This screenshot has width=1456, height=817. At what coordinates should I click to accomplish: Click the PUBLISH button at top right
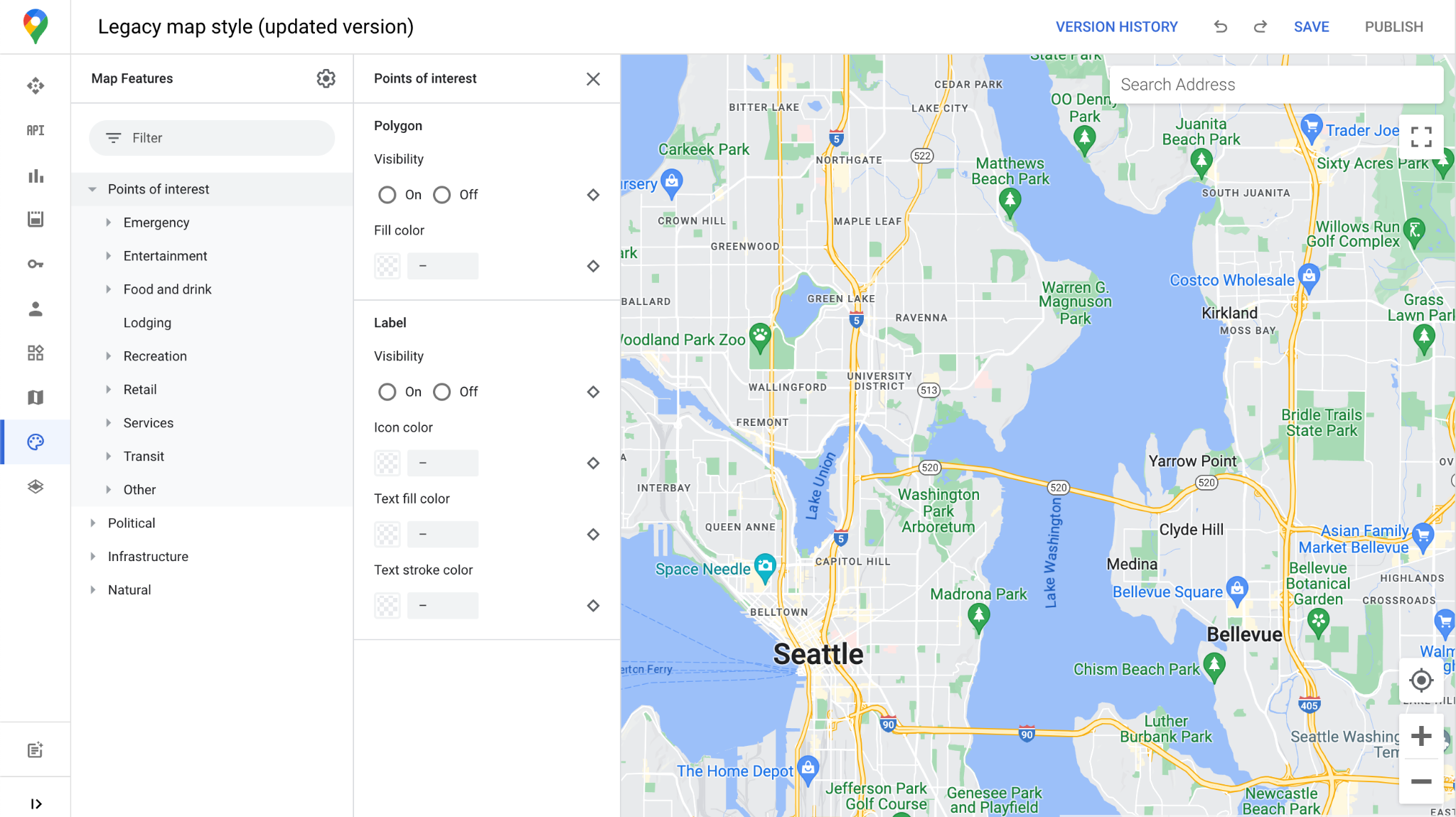pos(1394,27)
